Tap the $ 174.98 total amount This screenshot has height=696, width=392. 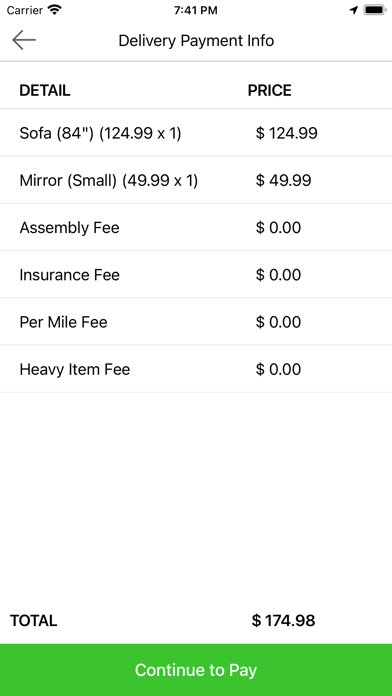283,620
